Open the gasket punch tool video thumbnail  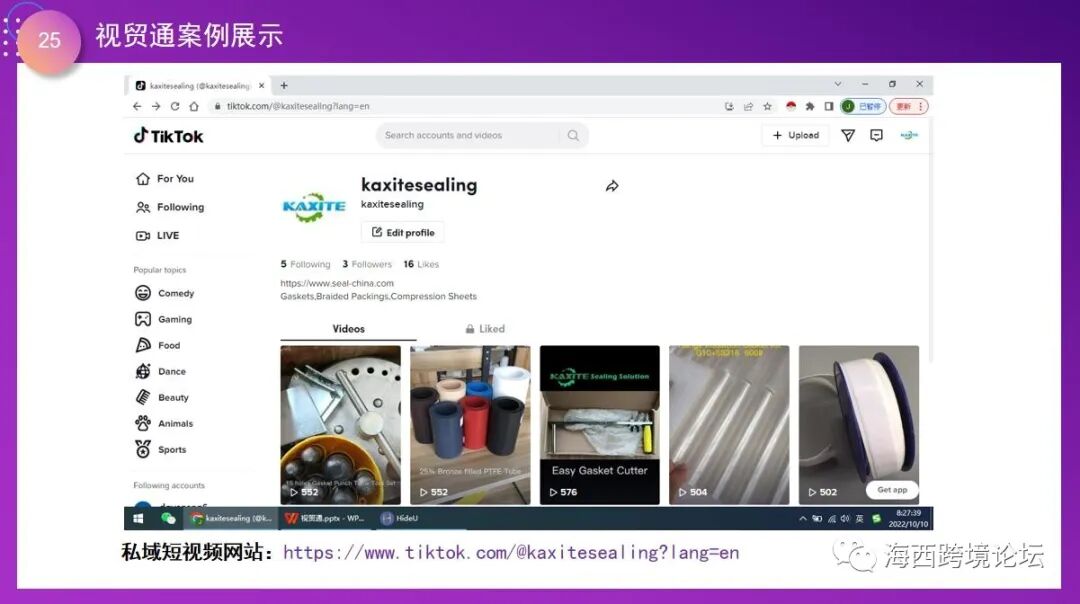coord(340,425)
